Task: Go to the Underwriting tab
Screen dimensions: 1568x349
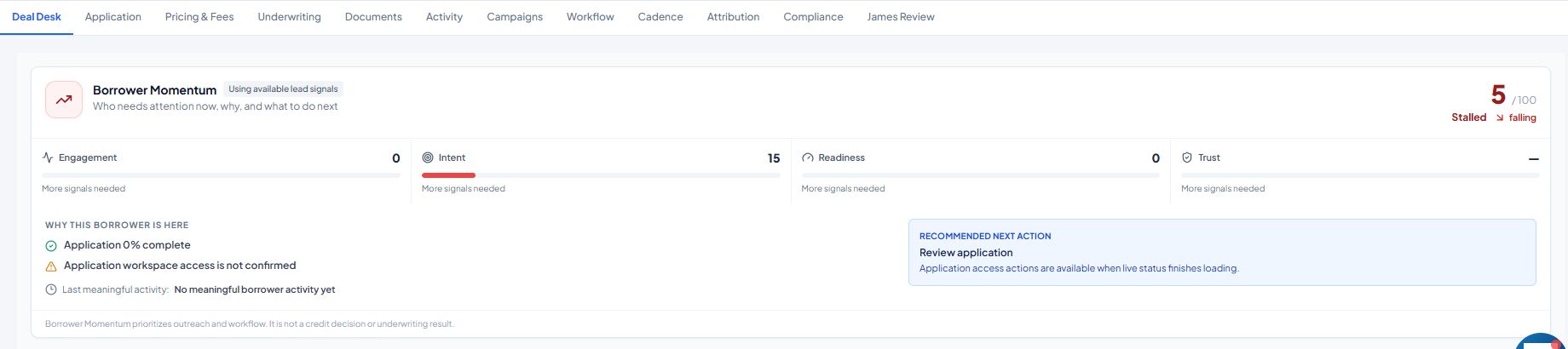Action: tap(290, 17)
